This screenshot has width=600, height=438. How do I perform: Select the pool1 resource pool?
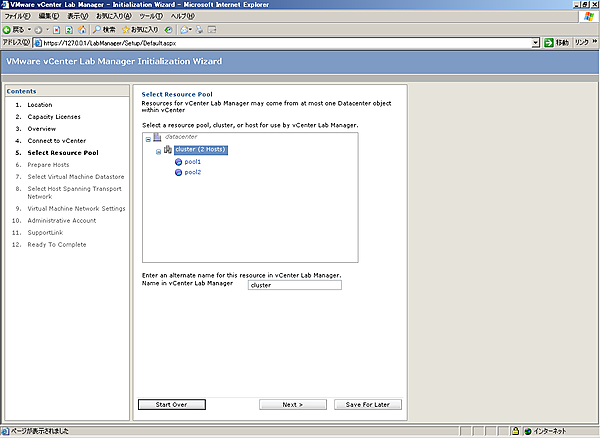(192, 162)
